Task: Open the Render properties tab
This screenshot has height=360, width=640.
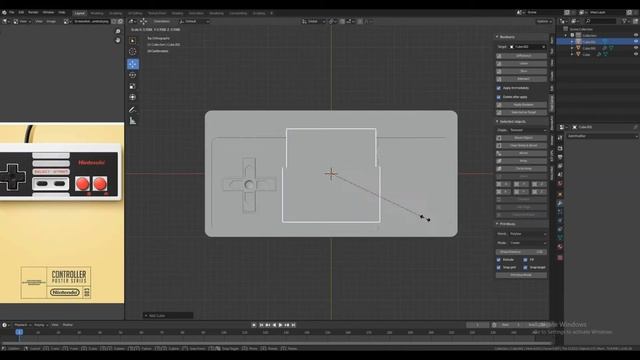Action: 560,149
